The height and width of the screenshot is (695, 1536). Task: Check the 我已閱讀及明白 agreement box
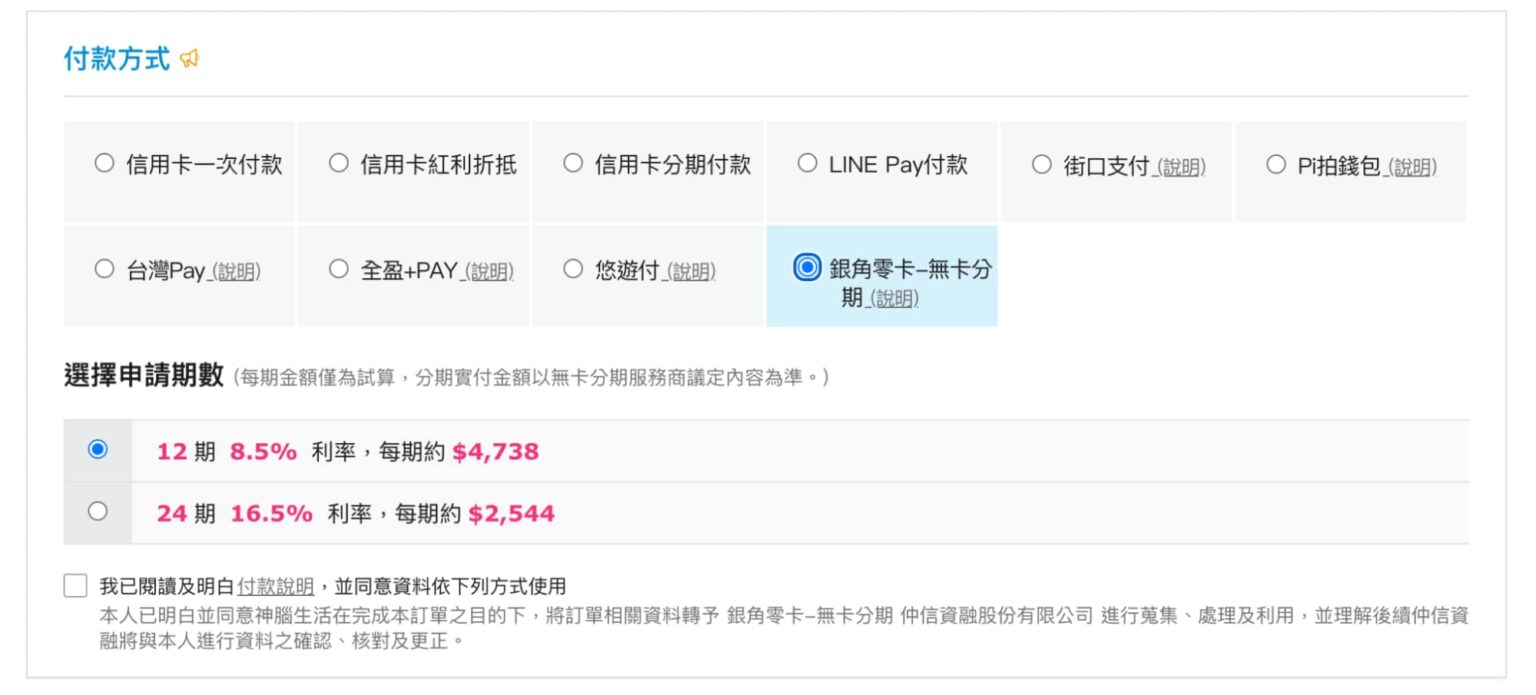click(74, 585)
